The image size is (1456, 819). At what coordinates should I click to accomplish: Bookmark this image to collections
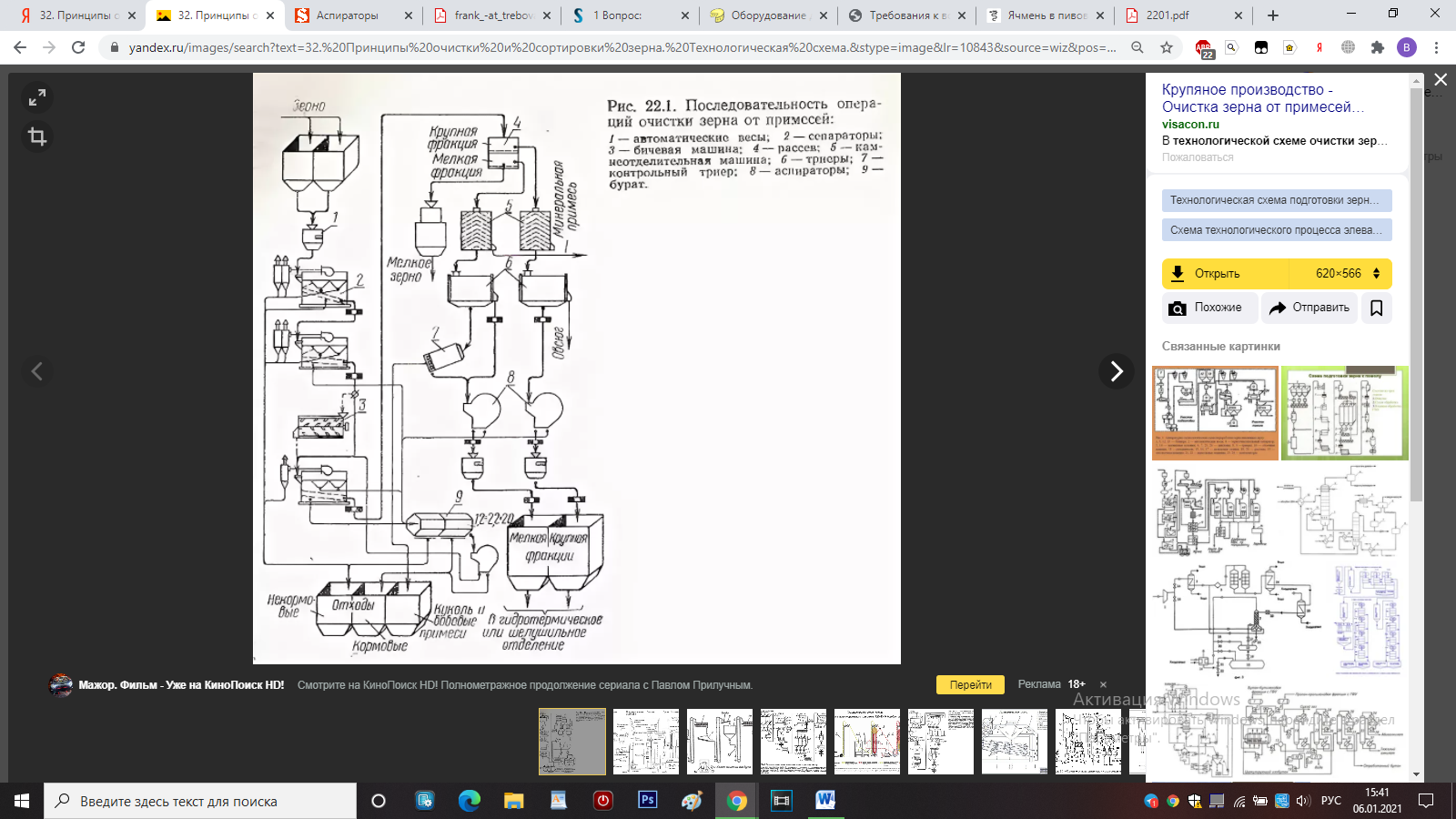coord(1376,308)
